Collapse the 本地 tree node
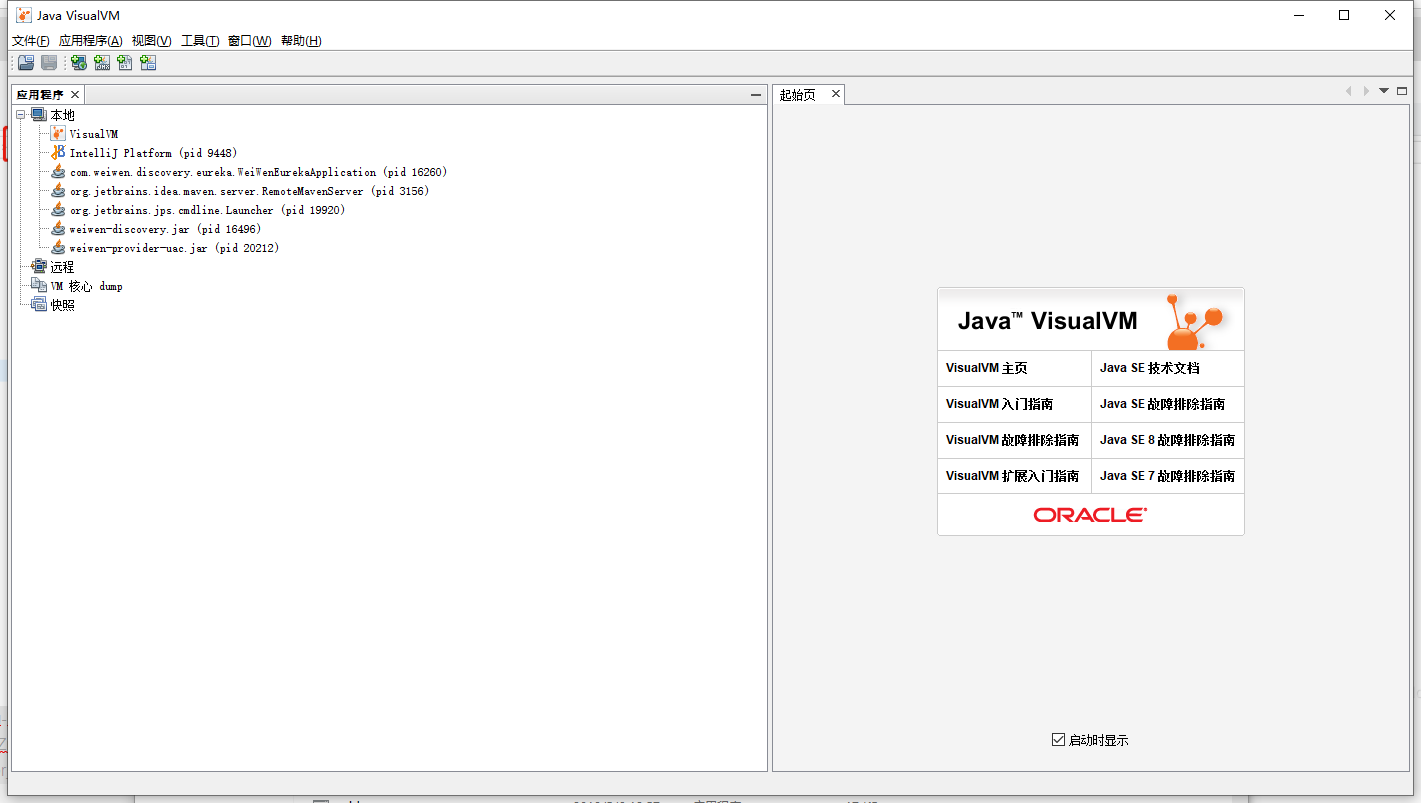The height and width of the screenshot is (803, 1421). pyautogui.click(x=21, y=115)
